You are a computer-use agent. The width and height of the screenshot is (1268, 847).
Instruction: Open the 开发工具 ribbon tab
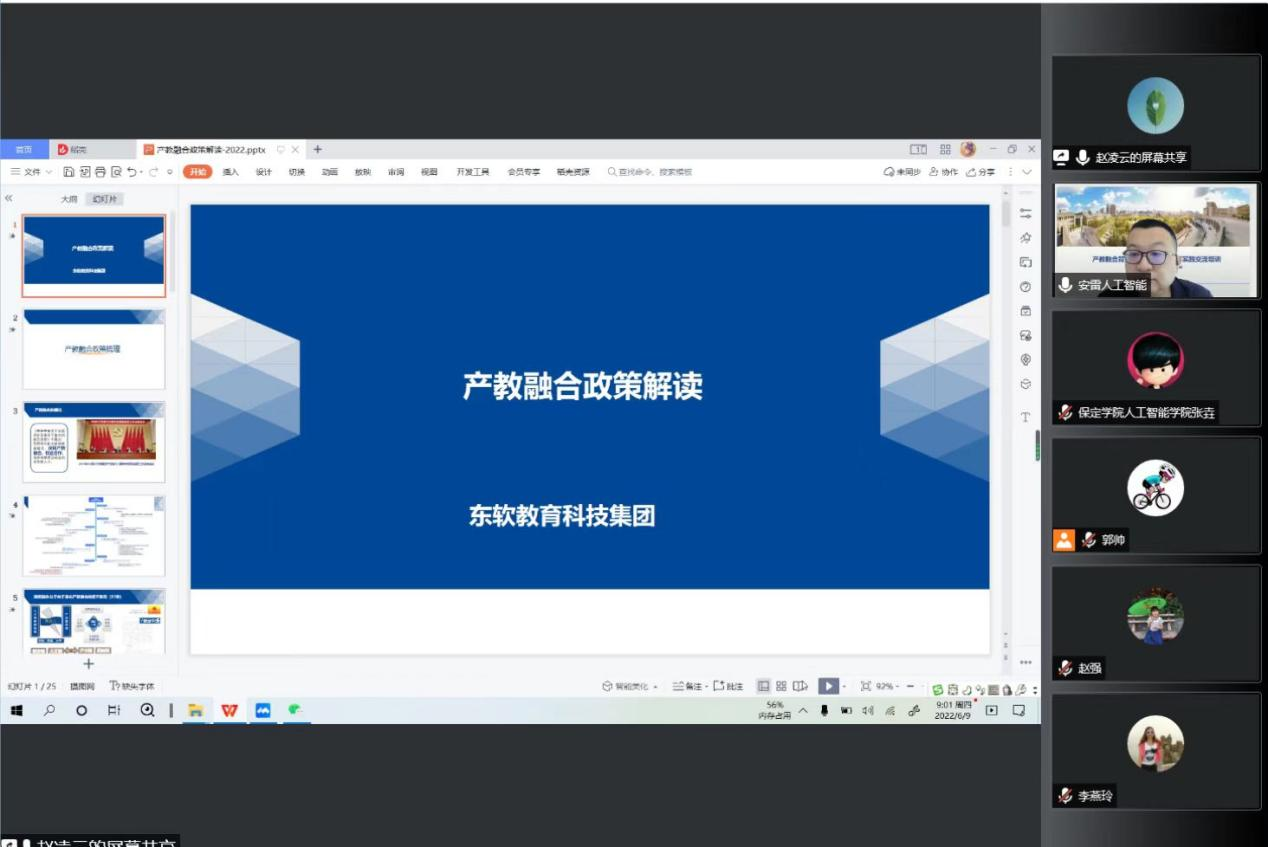pos(473,172)
